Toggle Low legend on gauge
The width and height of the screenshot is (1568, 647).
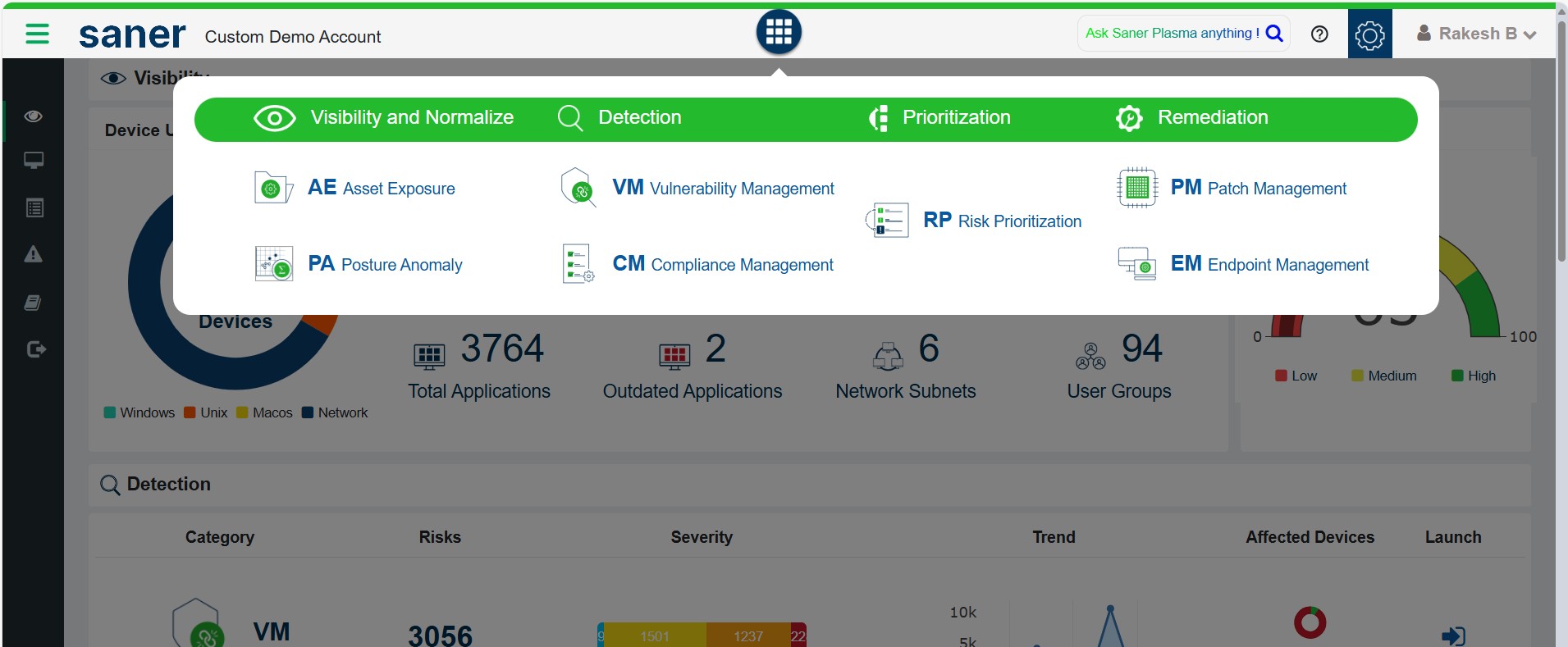pyautogui.click(x=1296, y=376)
